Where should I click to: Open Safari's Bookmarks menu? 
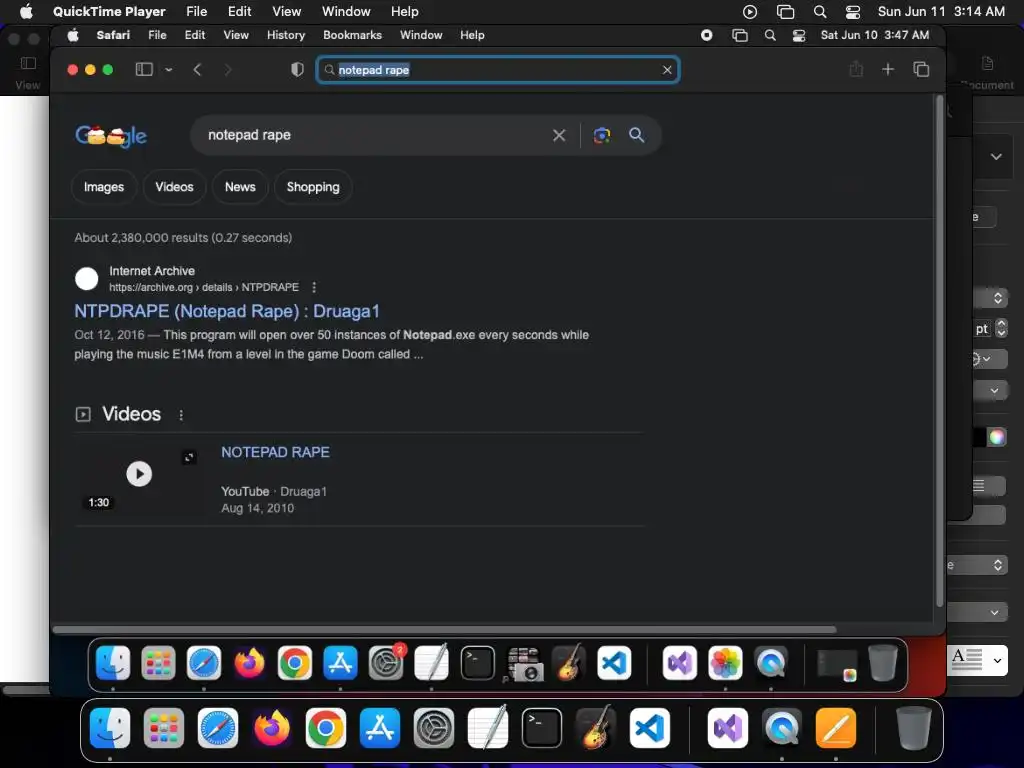353,35
